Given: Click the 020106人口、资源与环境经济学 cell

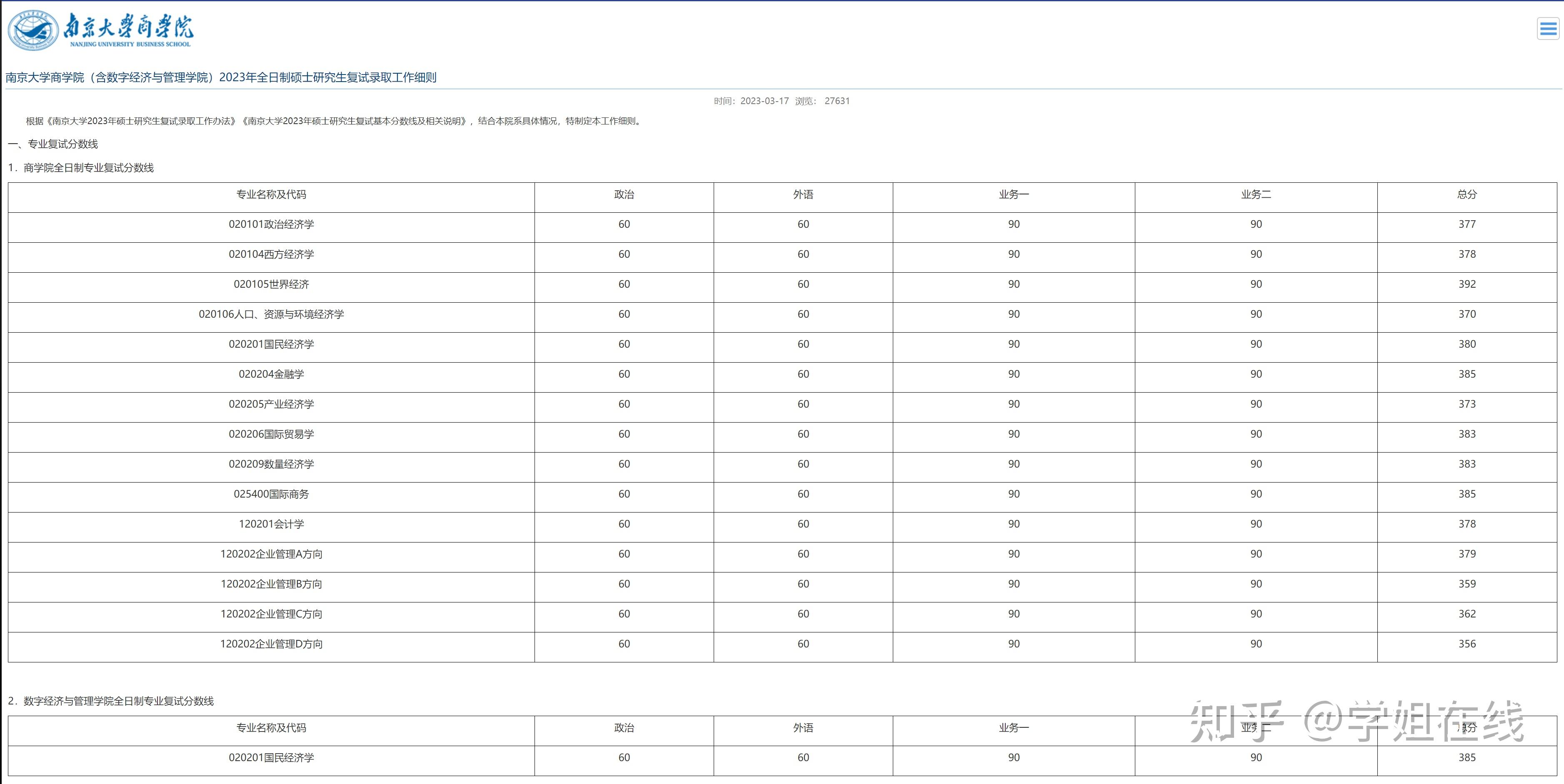Looking at the screenshot, I should (271, 314).
